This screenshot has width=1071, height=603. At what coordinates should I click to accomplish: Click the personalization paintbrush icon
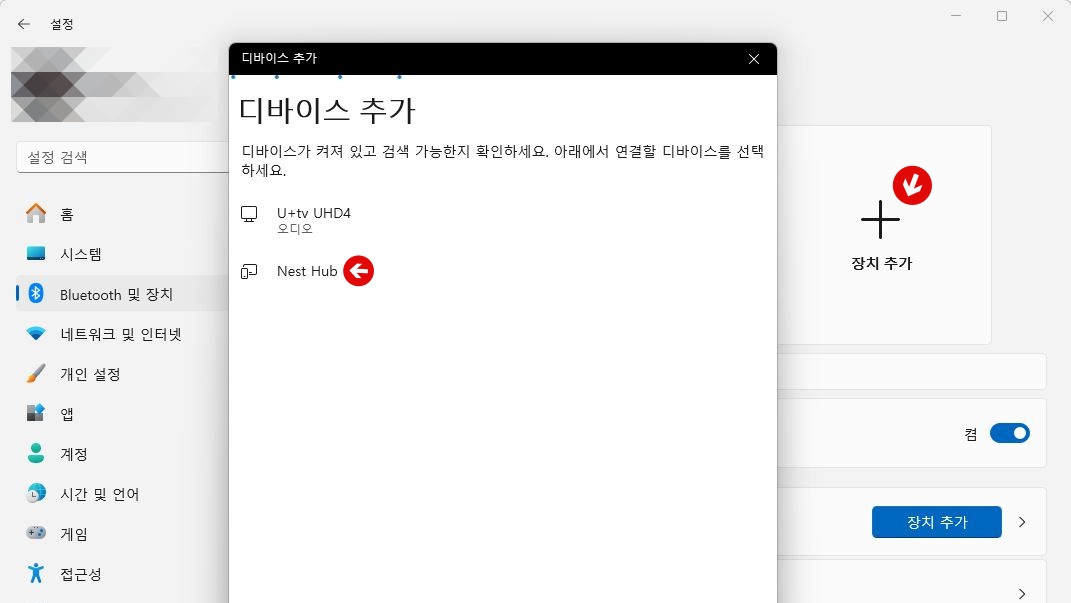tap(36, 374)
